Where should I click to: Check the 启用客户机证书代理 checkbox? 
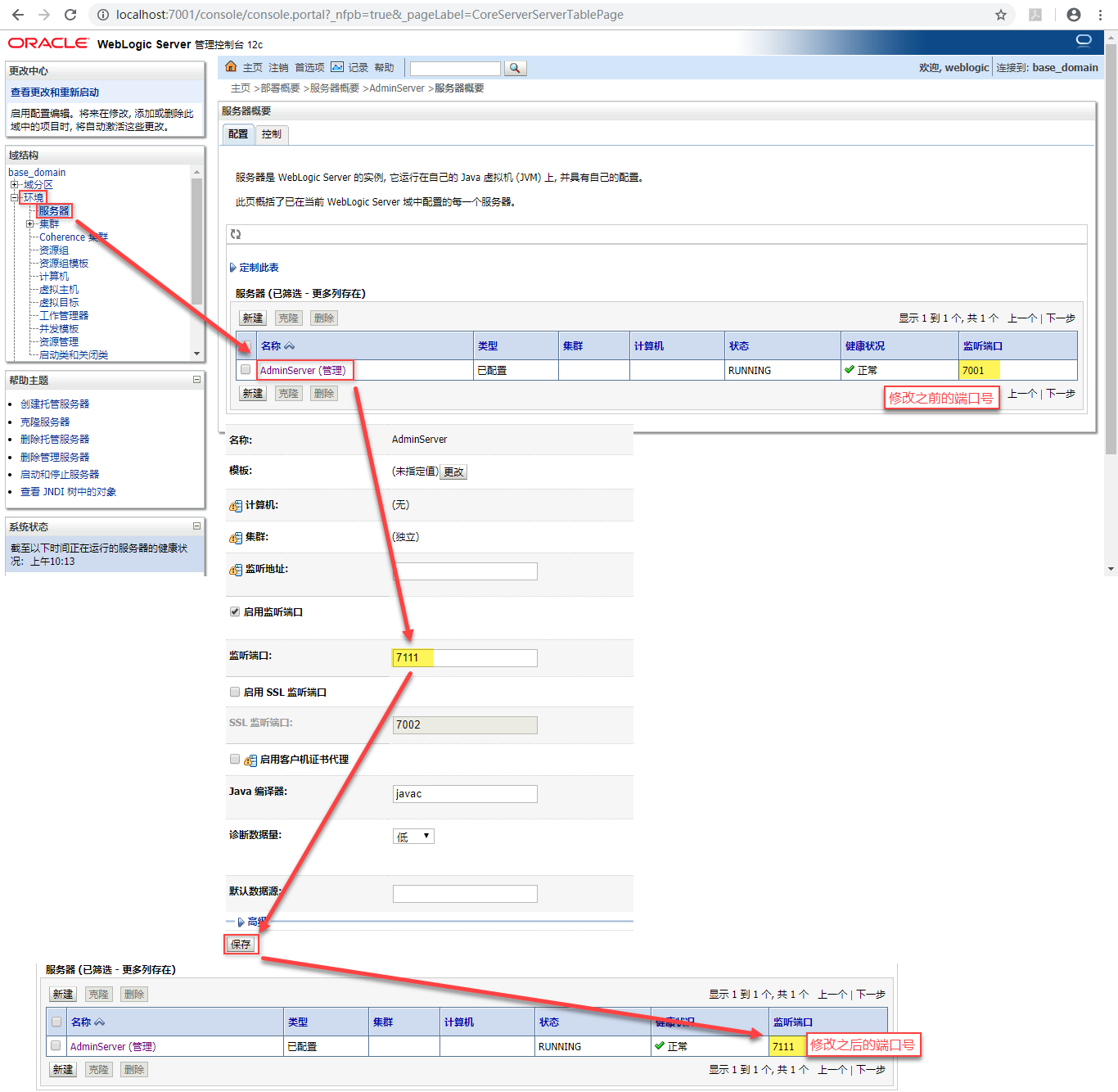[235, 759]
